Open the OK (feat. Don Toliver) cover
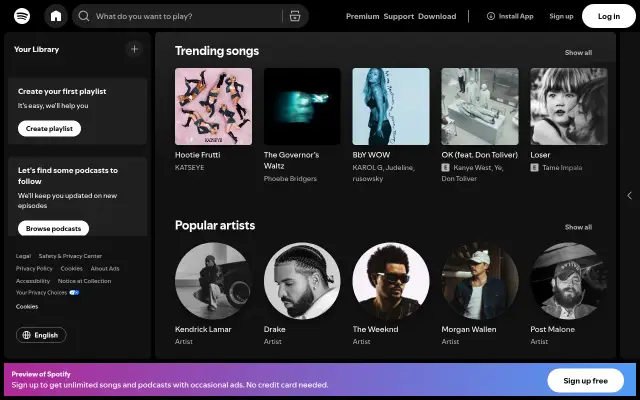 [480, 107]
